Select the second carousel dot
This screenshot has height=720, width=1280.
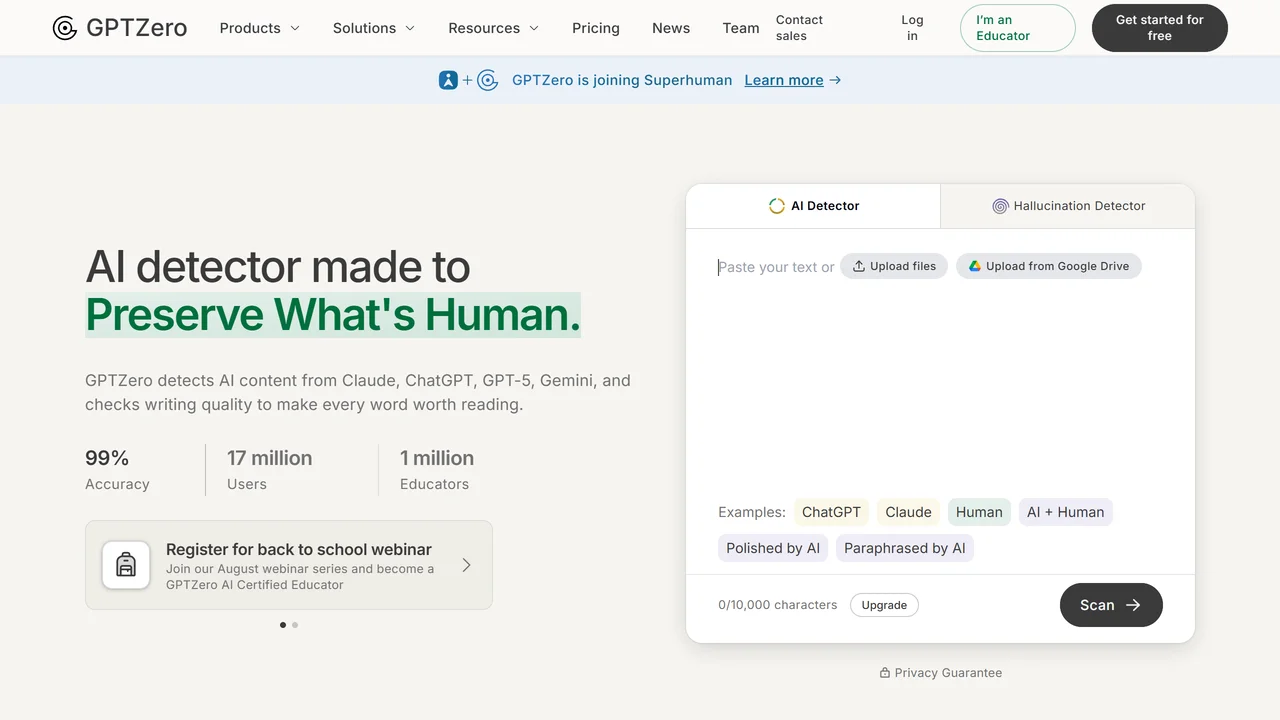[295, 625]
